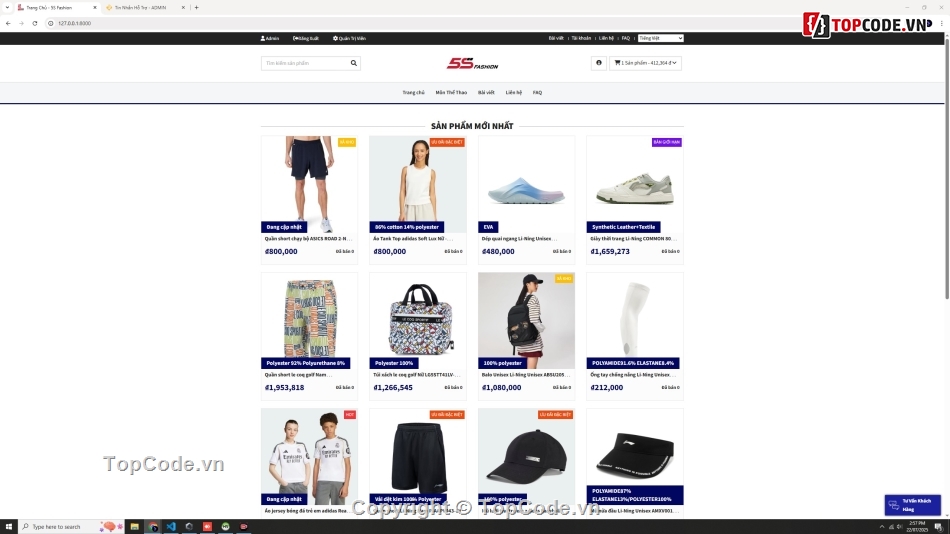Expand the Tiếng Việt language dropdown

660,38
